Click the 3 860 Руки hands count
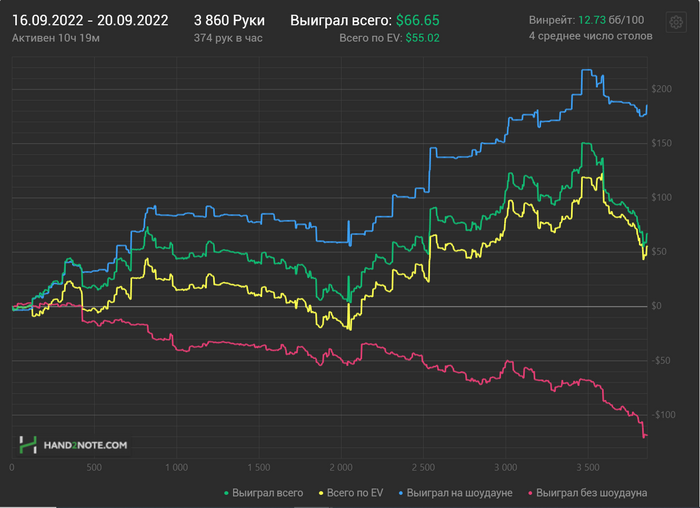Screen dimensions: 700x508 pos(229,21)
